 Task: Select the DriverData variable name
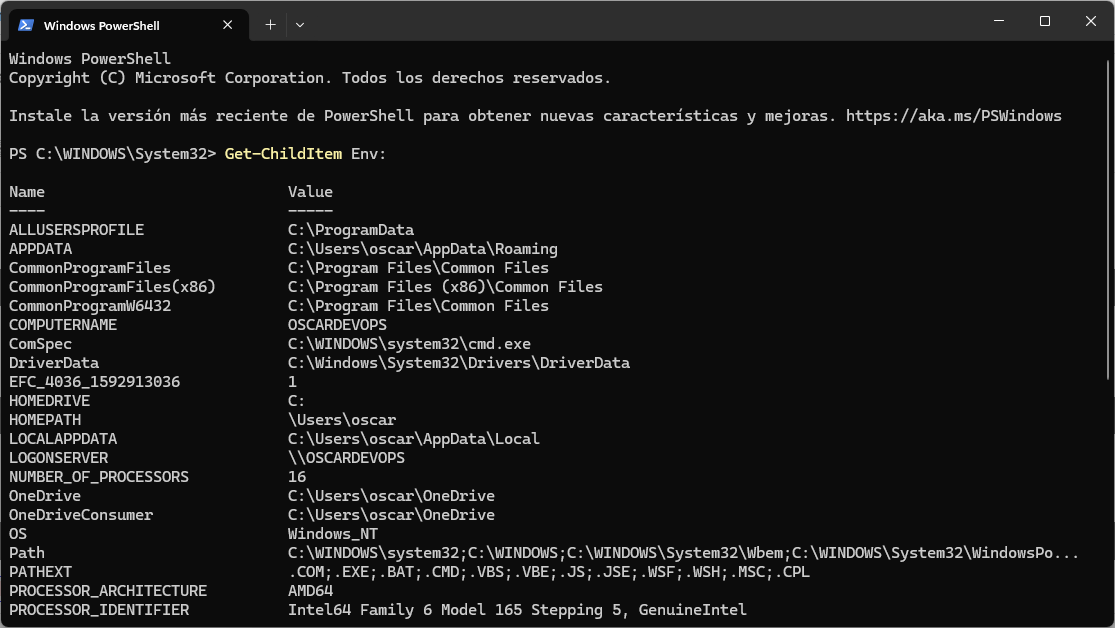[x=54, y=363]
